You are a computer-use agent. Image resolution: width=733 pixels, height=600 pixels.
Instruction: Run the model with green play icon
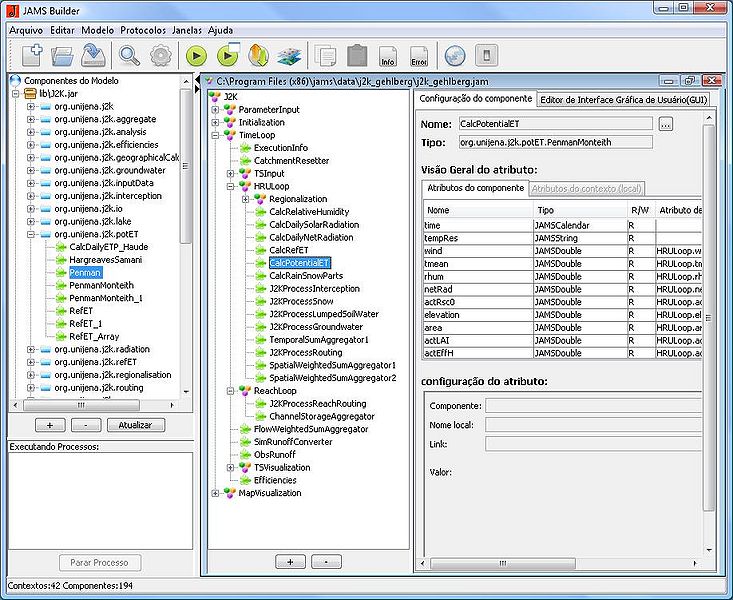tap(197, 56)
